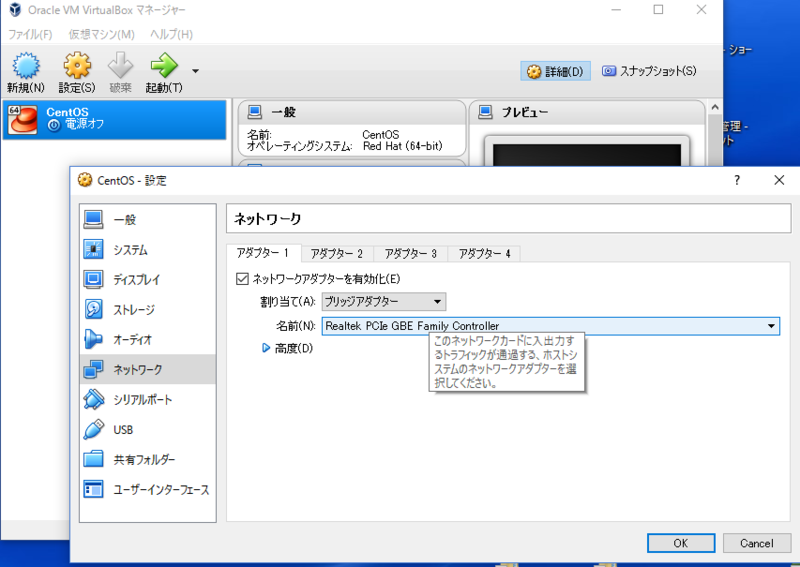The width and height of the screenshot is (800, 567).
Task: Open the ファイル(F) menu
Action: [x=30, y=34]
